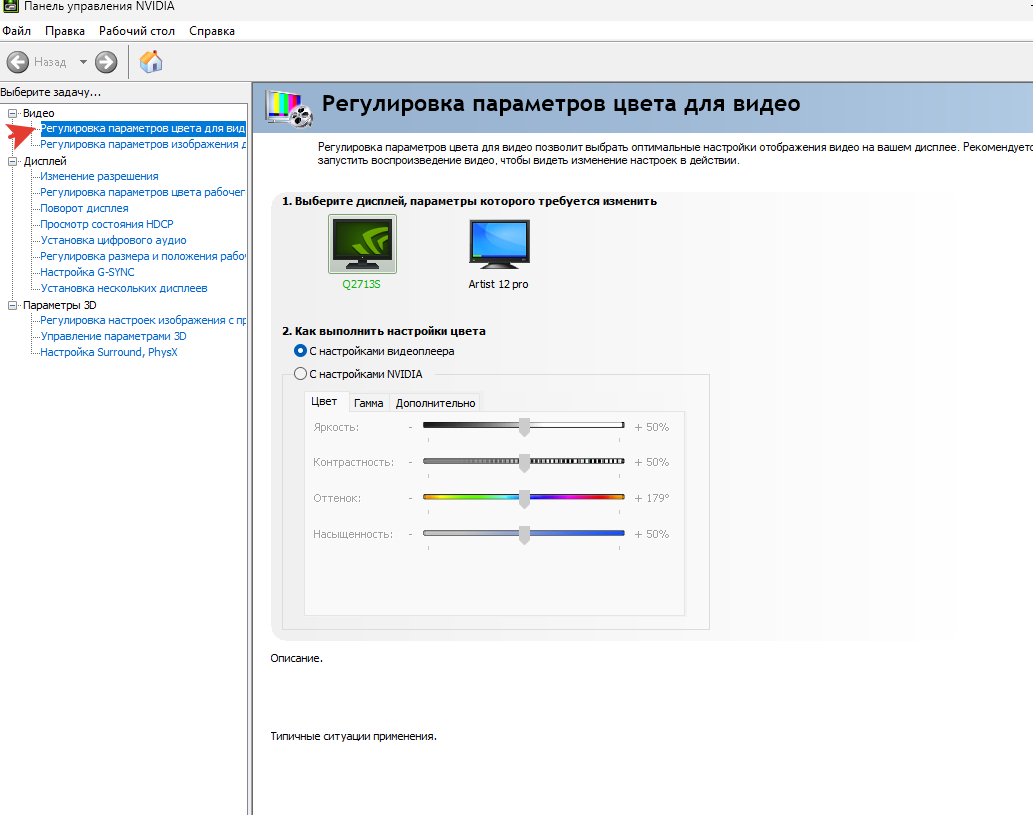Select 'С настройками видеоплеера' radio button
This screenshot has height=815, width=1033.
[x=301, y=351]
